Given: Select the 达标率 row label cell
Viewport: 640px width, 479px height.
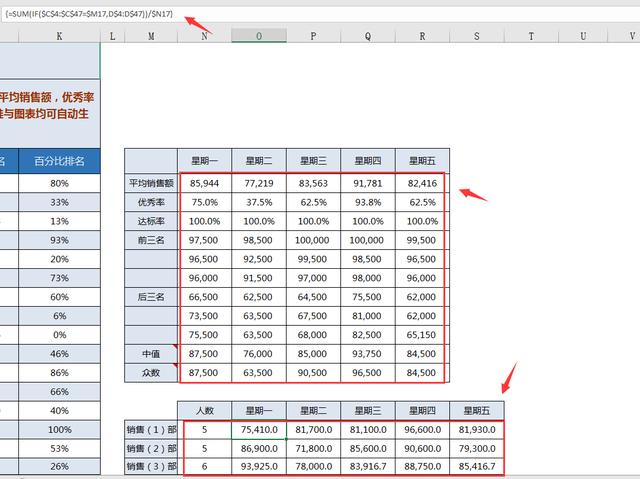Looking at the screenshot, I should click(x=151, y=220).
